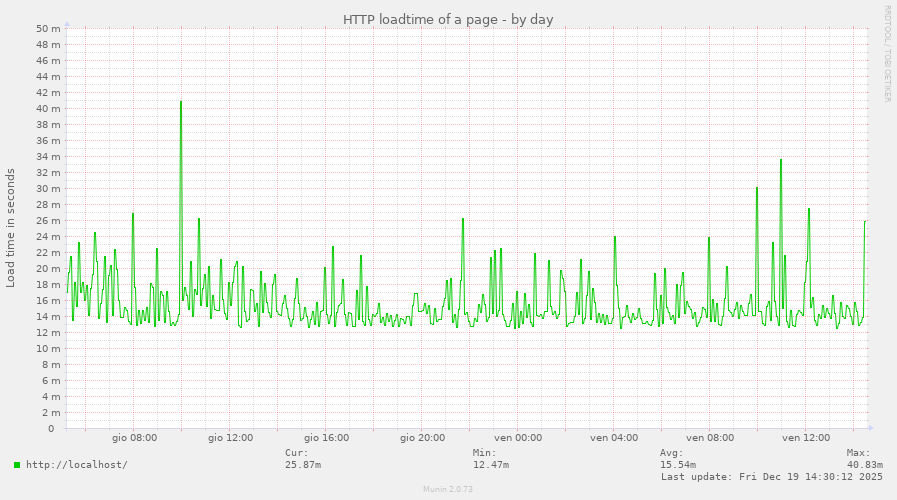Screen dimensions: 897x500
Task: Click the 50 m y-axis label
Action: click(48, 28)
